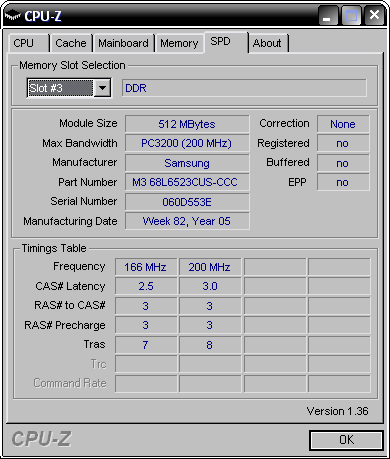Click the DDR memory type field
390x459 pixels.
pyautogui.click(x=244, y=88)
